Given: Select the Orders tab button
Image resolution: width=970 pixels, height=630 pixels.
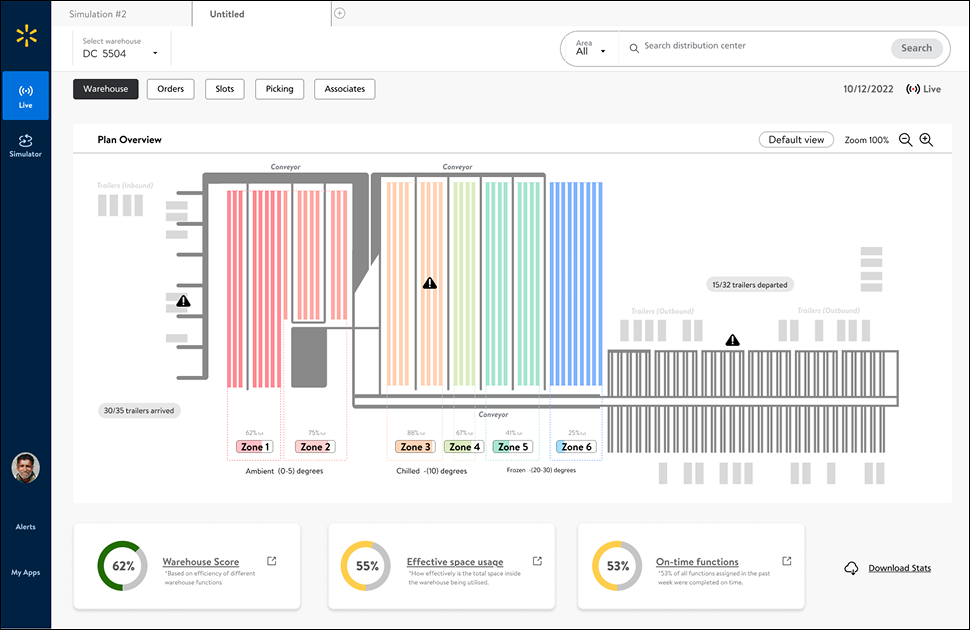Looking at the screenshot, I should (x=170, y=89).
